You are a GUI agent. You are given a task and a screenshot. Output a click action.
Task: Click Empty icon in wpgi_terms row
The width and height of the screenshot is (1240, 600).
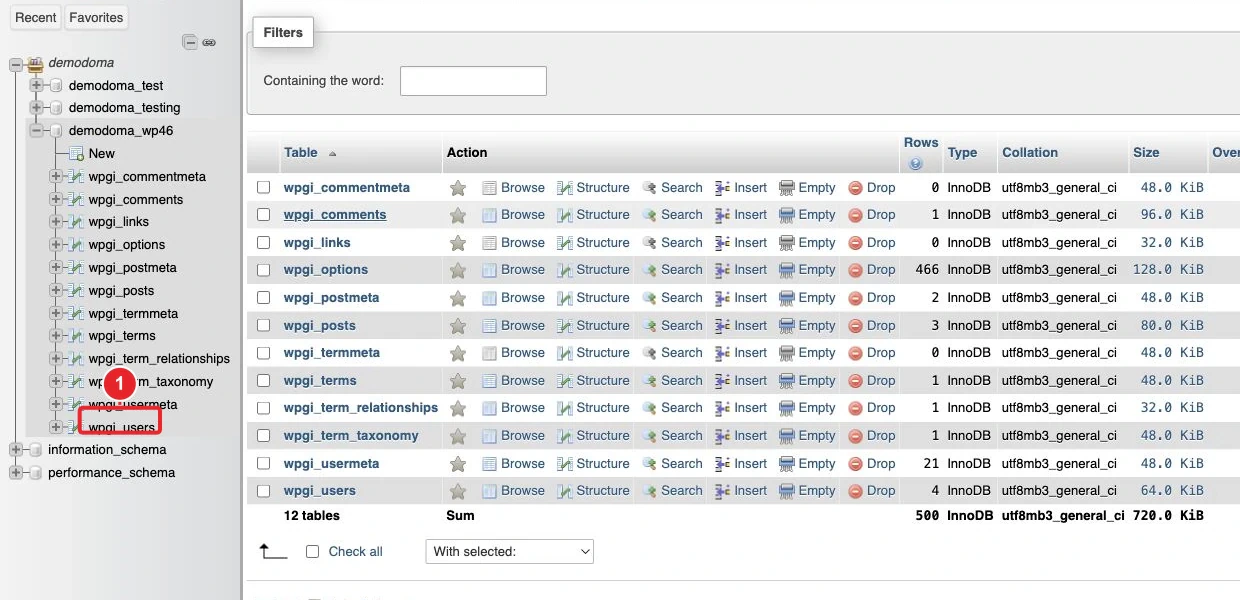(x=787, y=381)
